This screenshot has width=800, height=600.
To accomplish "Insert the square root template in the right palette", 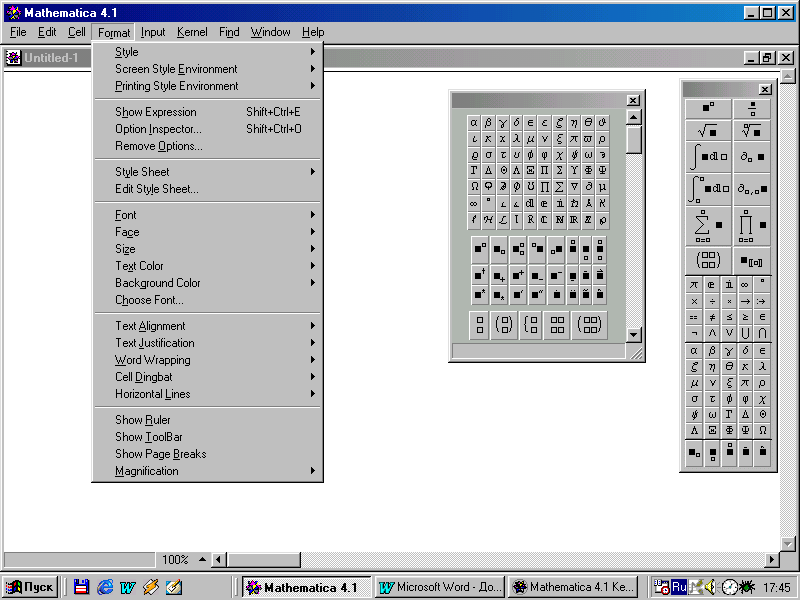I will tap(708, 131).
